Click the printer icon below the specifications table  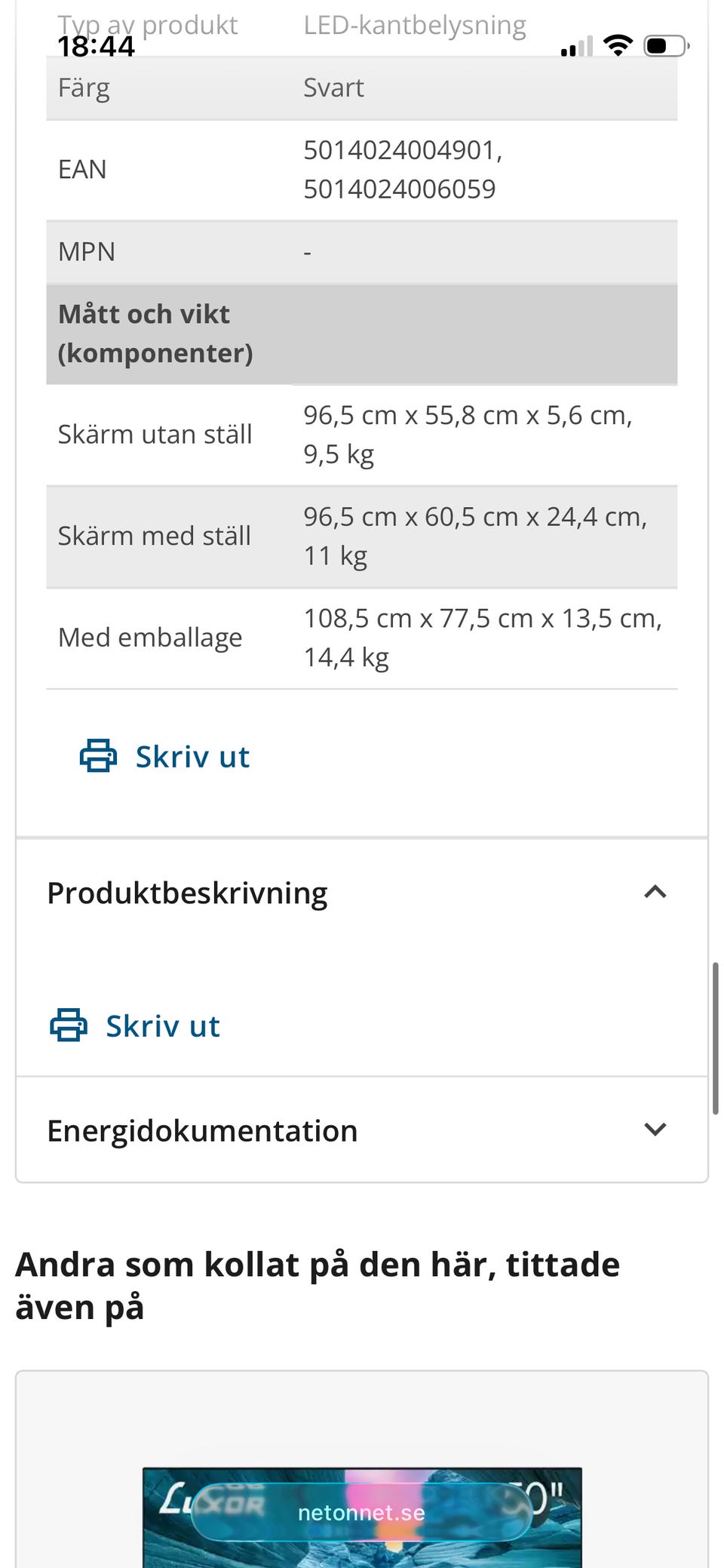pos(98,756)
